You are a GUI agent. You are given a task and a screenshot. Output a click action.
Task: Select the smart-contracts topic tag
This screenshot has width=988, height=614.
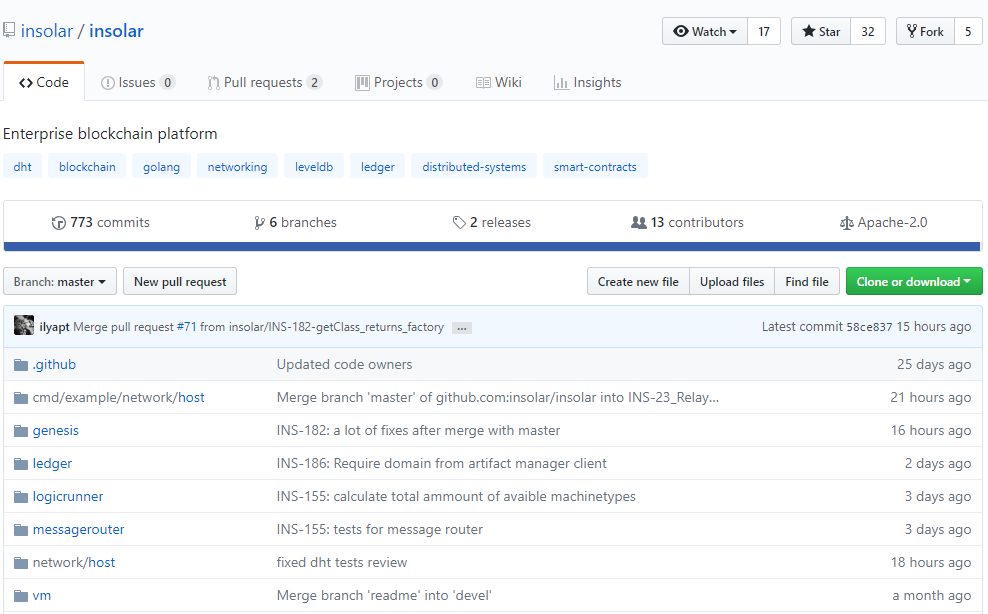coord(595,166)
